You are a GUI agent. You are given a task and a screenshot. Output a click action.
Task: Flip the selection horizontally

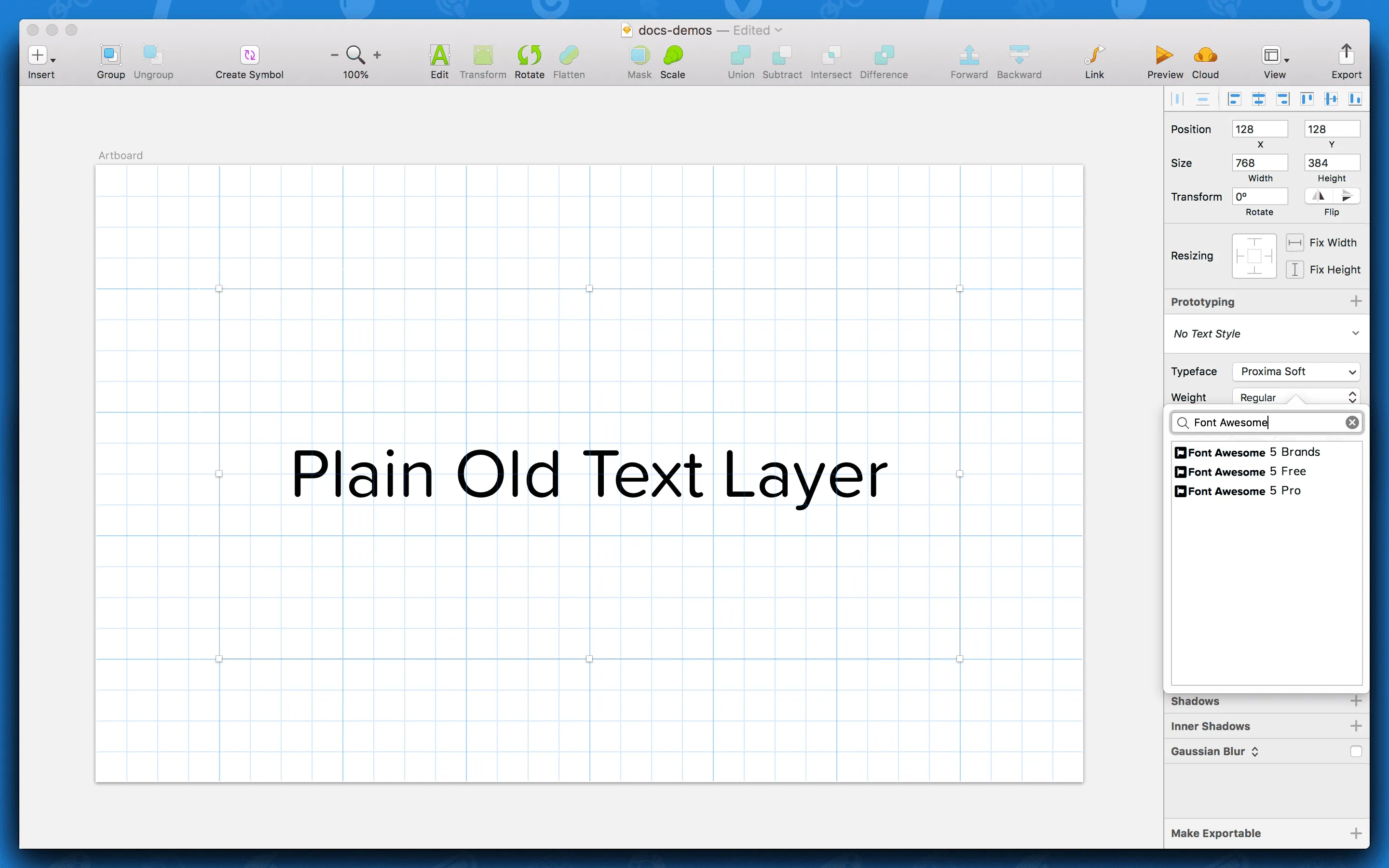click(x=1318, y=196)
